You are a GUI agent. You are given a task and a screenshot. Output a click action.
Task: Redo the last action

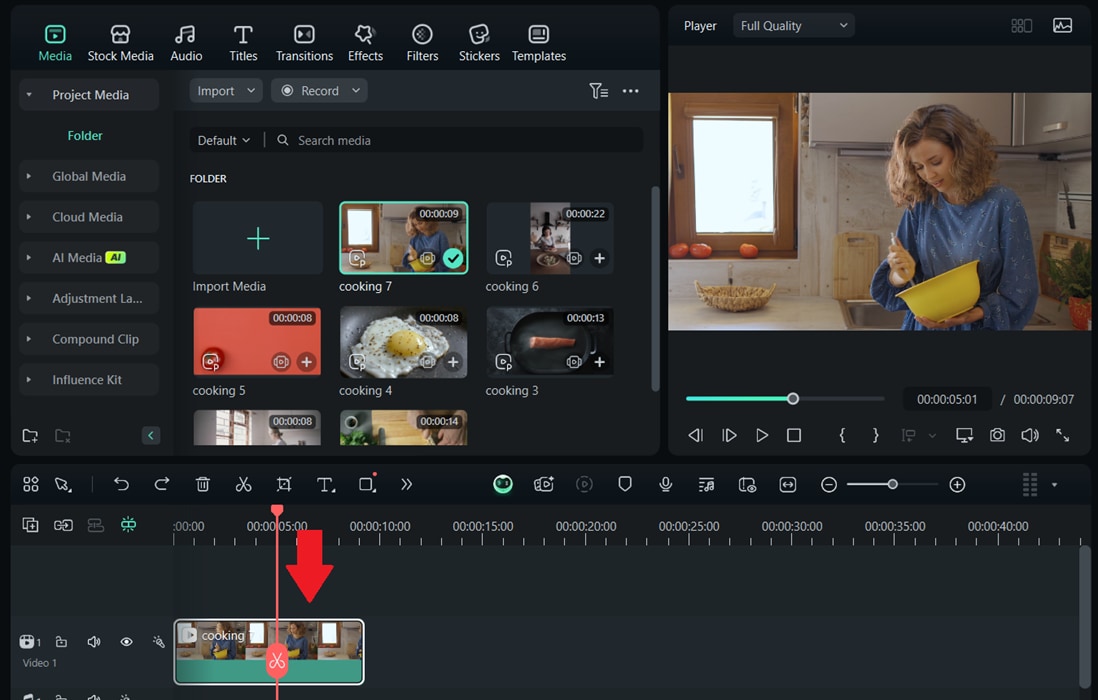click(x=162, y=484)
